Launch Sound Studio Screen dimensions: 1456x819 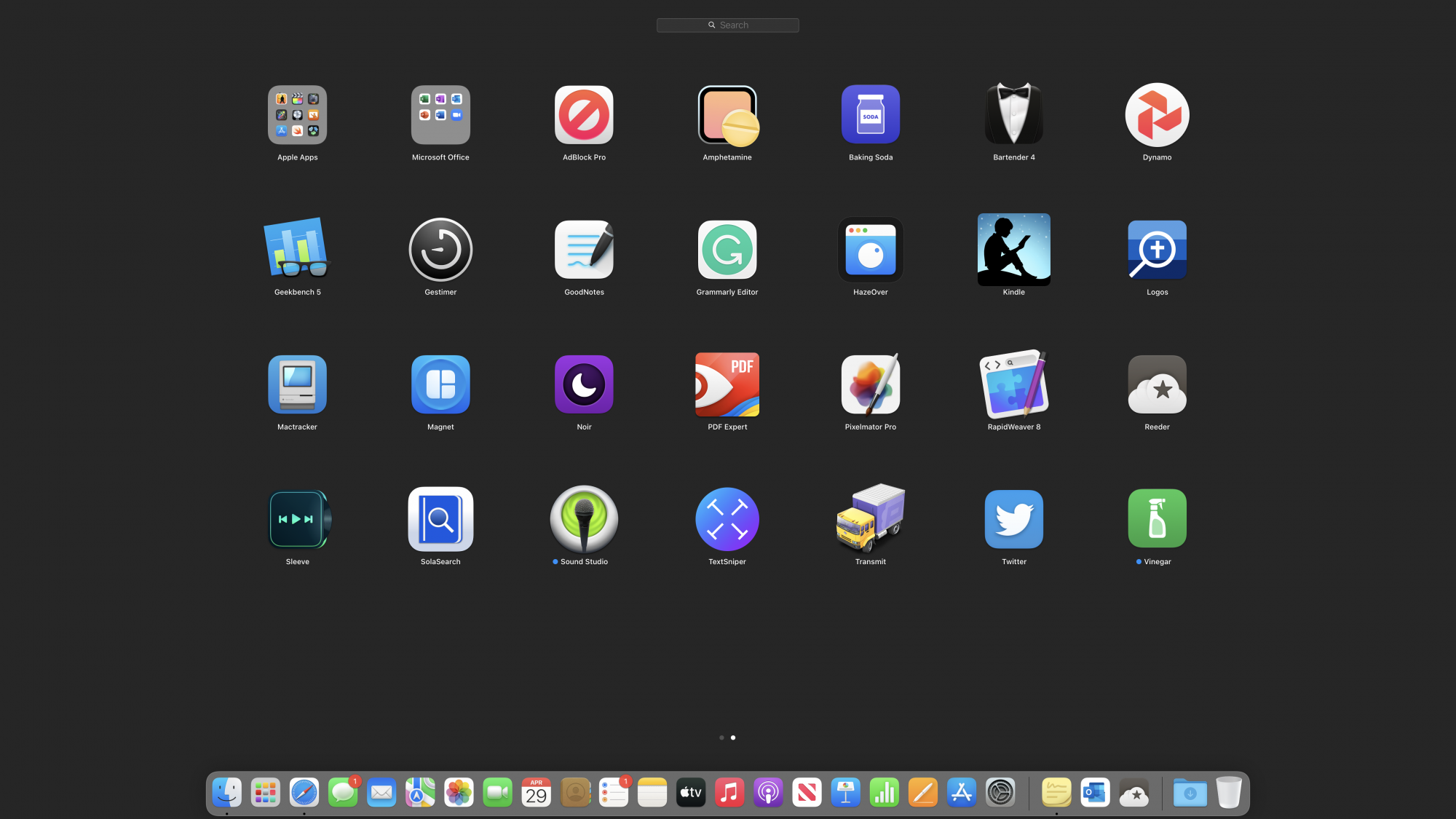tap(584, 519)
